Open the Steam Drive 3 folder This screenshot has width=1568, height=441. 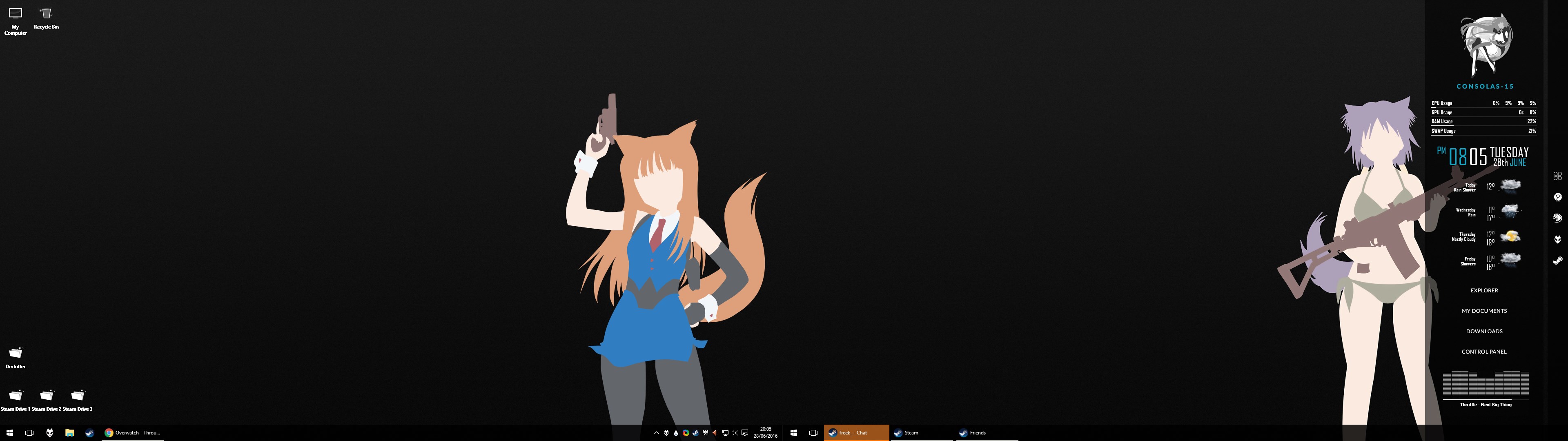tap(77, 400)
